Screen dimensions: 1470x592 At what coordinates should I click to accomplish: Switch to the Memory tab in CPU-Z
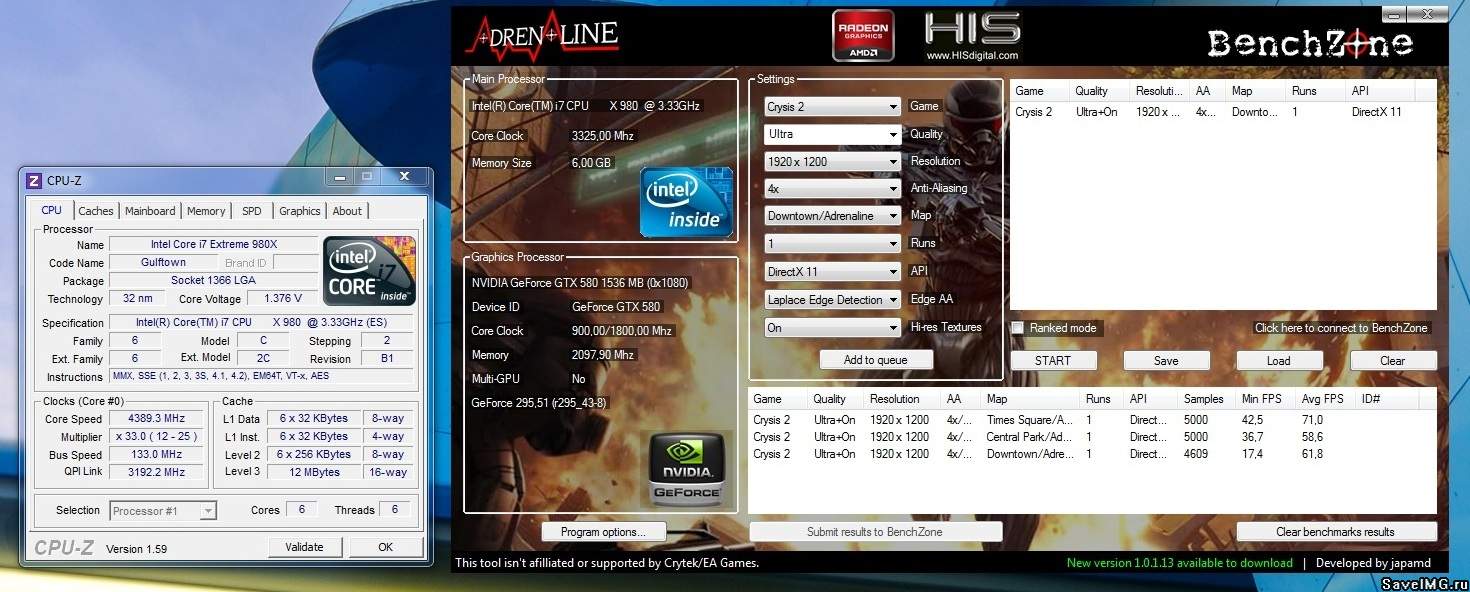[206, 211]
